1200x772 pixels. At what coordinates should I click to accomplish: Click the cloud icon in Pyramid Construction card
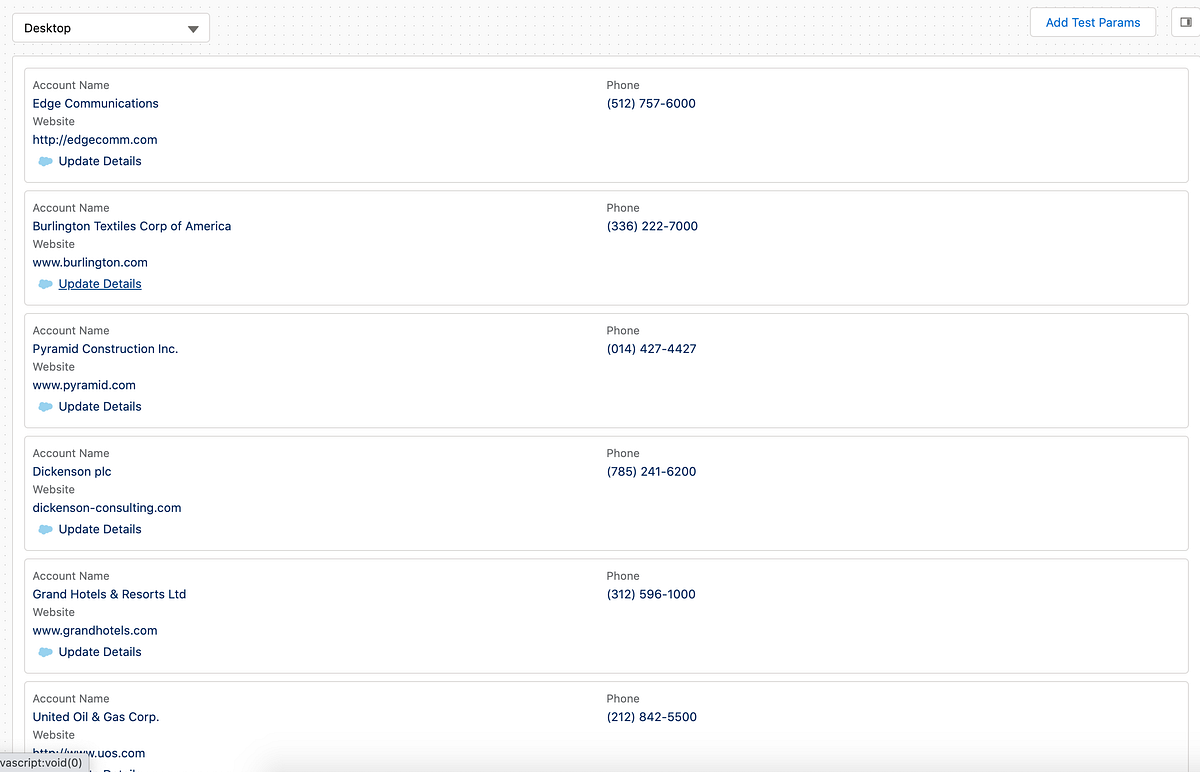pyautogui.click(x=45, y=407)
